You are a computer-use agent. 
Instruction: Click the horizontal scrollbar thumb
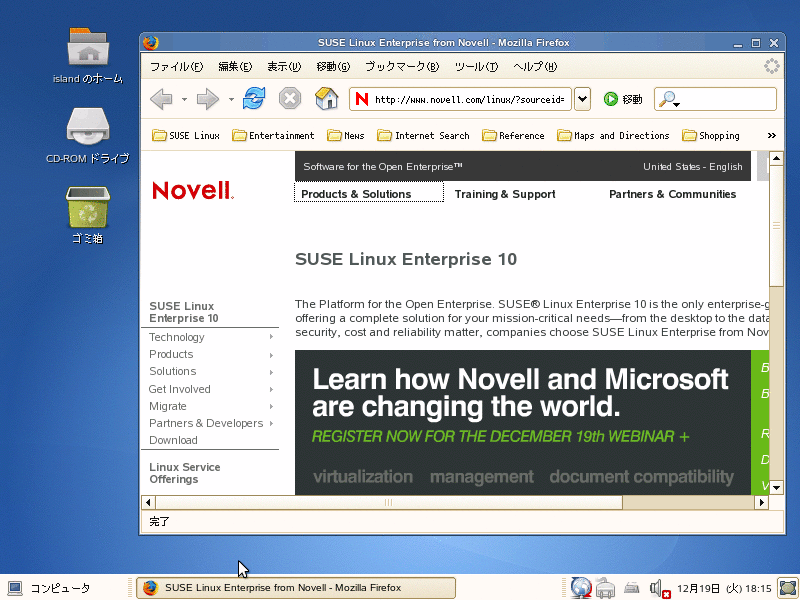click(x=389, y=503)
